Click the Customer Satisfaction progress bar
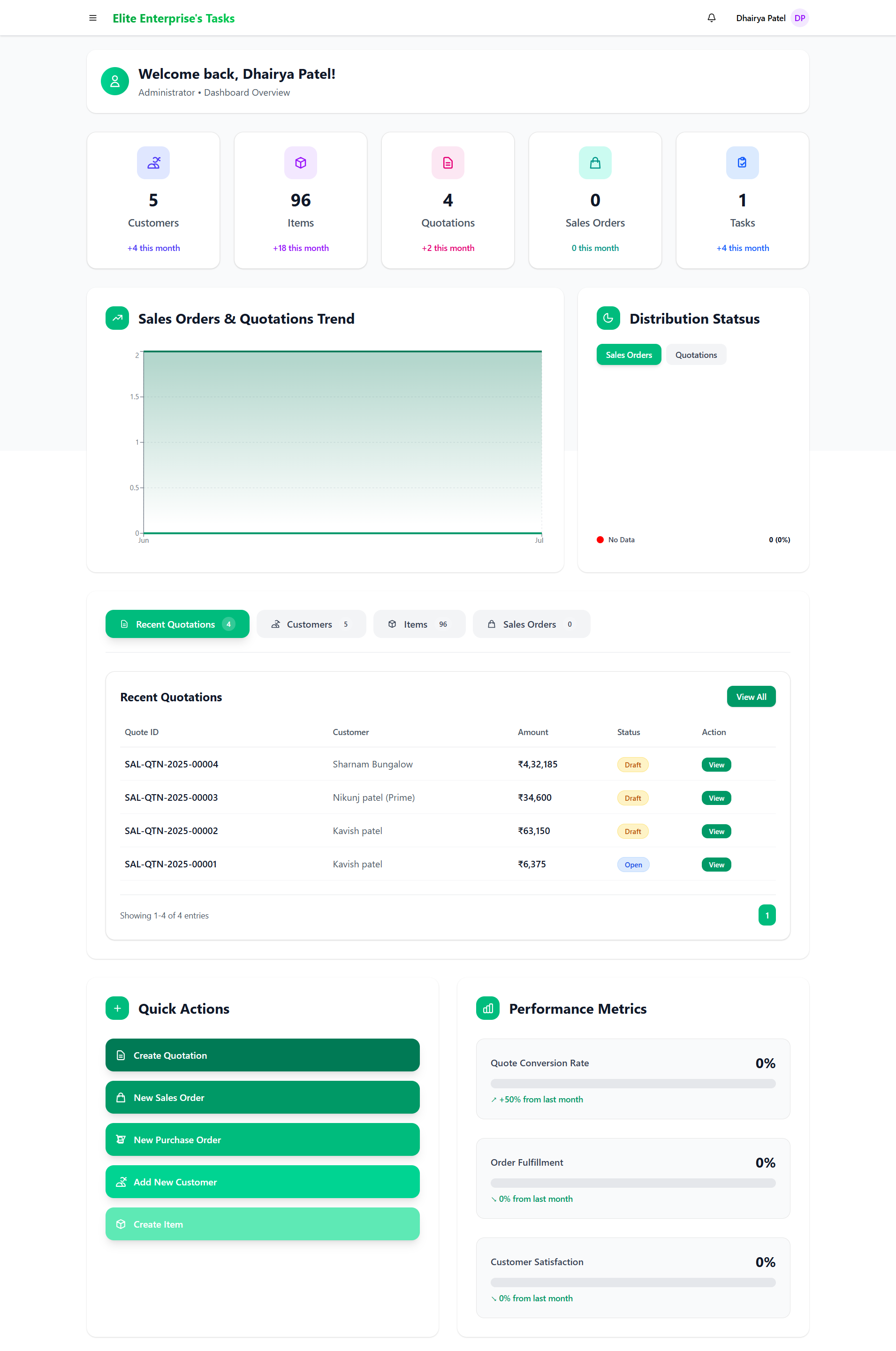 coord(632,1283)
